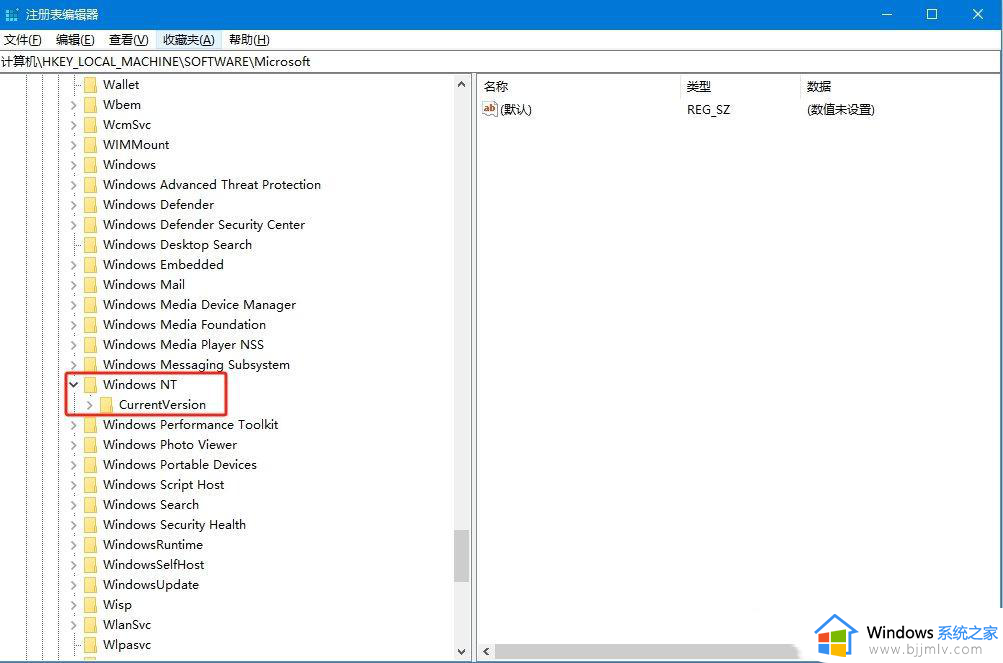
Task: Expand the CurrentVersion key
Action: (x=90, y=404)
